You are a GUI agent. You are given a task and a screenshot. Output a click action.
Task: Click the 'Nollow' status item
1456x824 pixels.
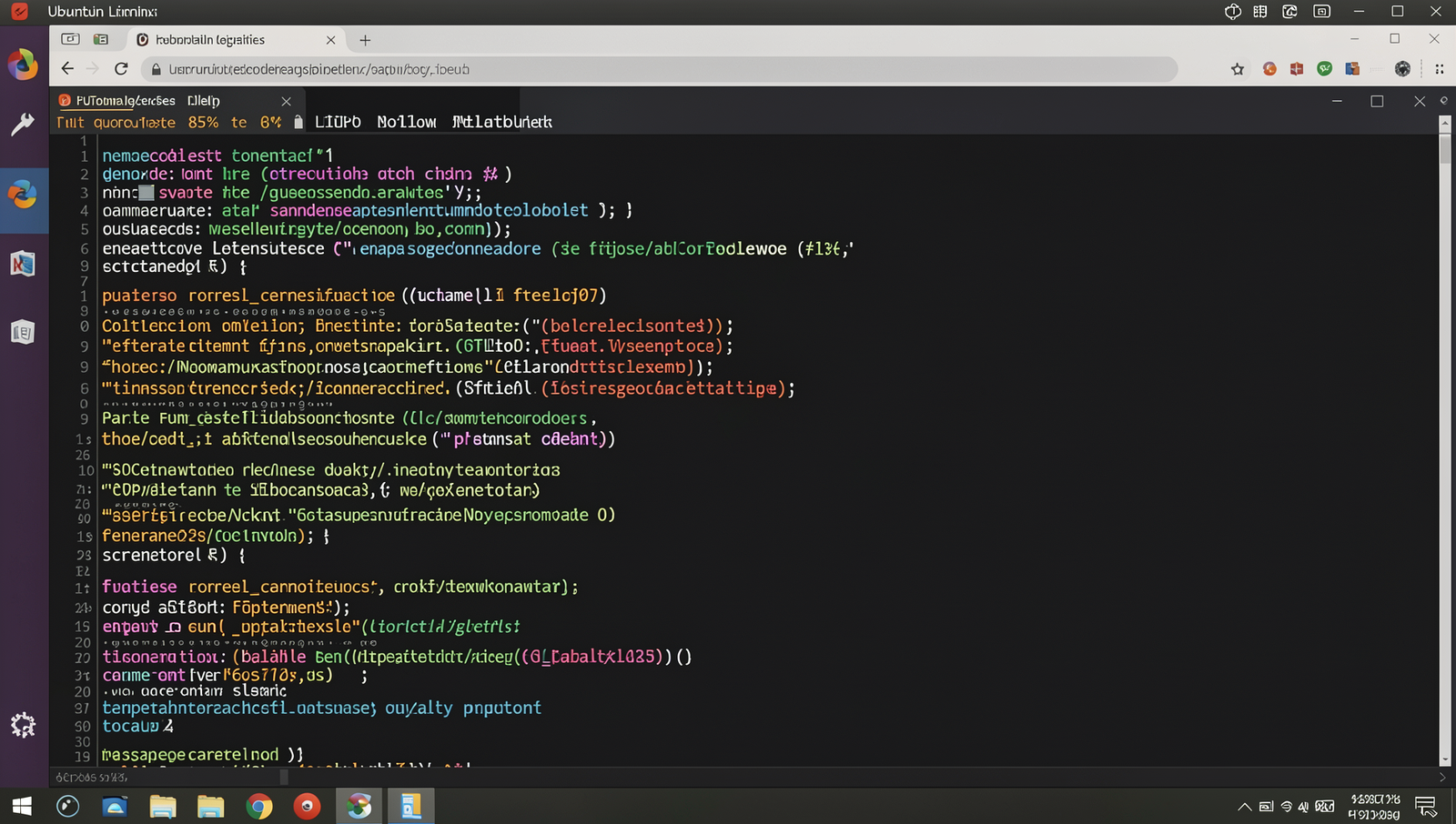click(407, 122)
